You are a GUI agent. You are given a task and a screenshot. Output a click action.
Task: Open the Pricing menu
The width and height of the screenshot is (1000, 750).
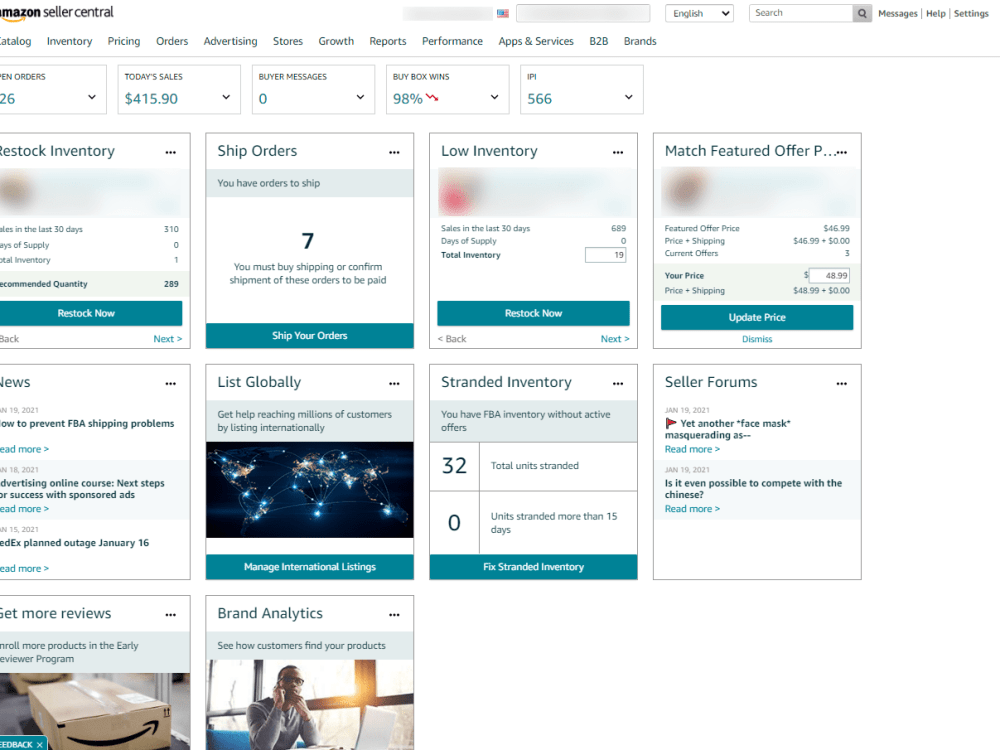pyautogui.click(x=124, y=41)
